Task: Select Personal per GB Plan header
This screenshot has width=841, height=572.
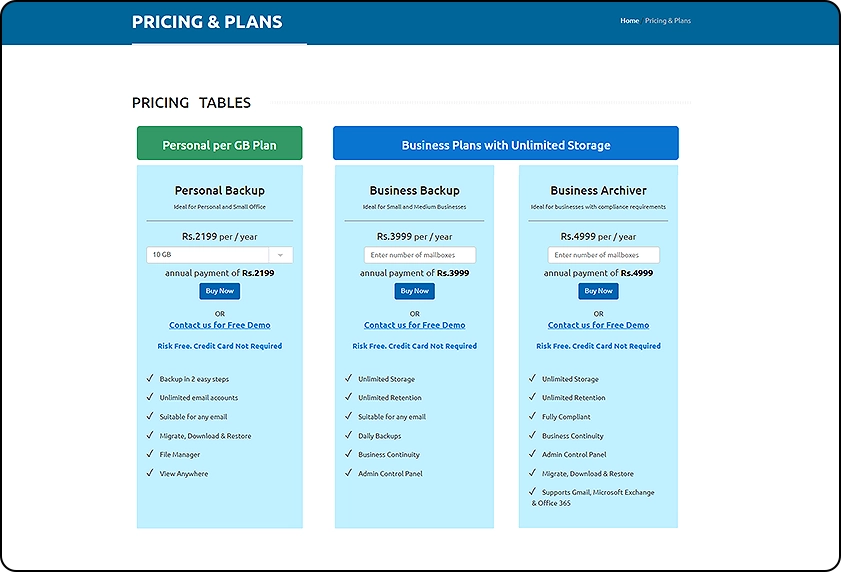Action: [219, 144]
